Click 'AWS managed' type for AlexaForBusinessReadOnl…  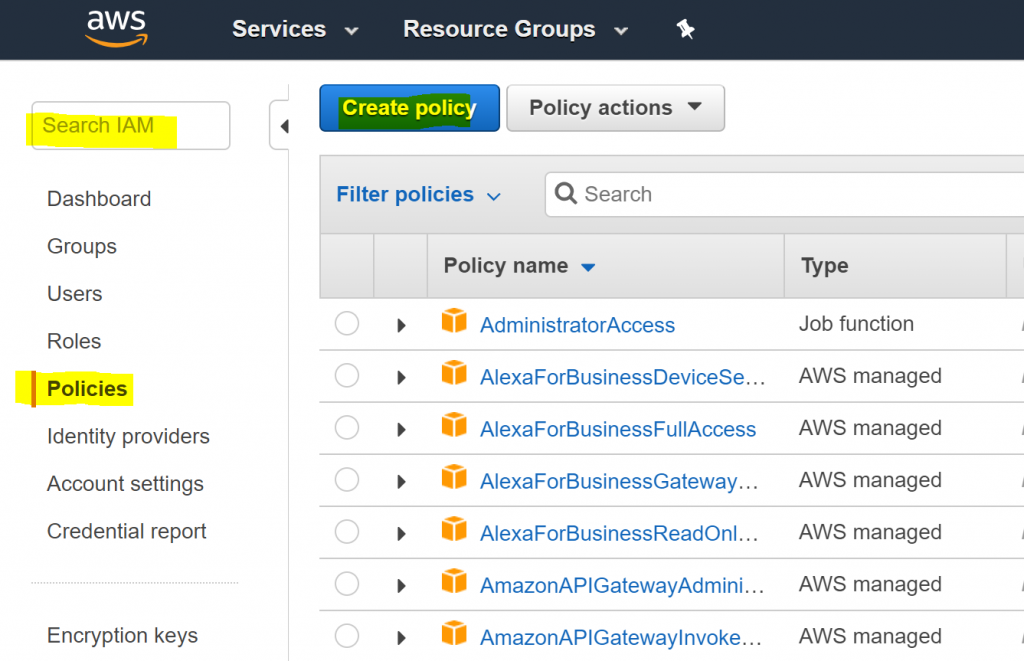(870, 532)
